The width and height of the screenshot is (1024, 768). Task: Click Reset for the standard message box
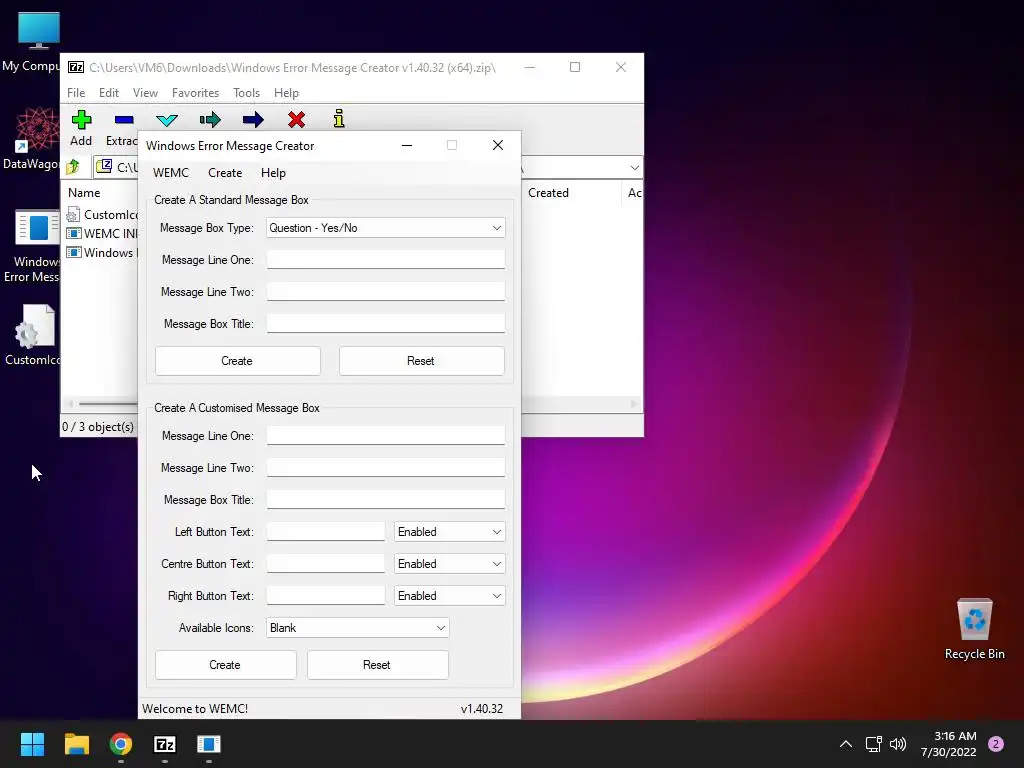421,361
